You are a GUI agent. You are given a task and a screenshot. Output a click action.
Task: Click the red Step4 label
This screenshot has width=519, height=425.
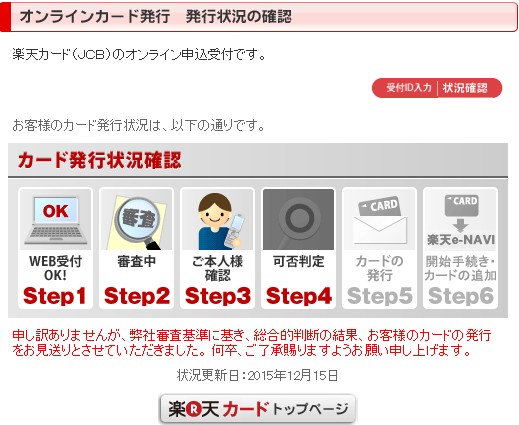click(x=299, y=296)
